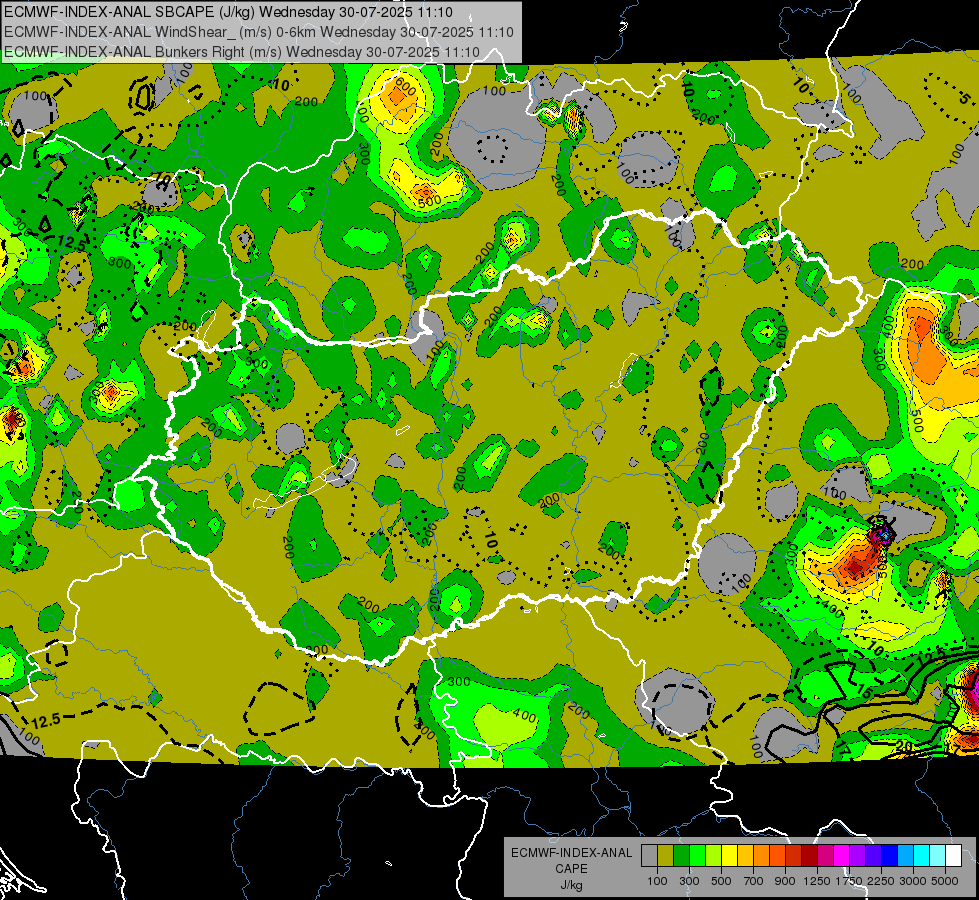Click the lime yellow-green legend swatch
This screenshot has height=900, width=979.
[x=714, y=856]
